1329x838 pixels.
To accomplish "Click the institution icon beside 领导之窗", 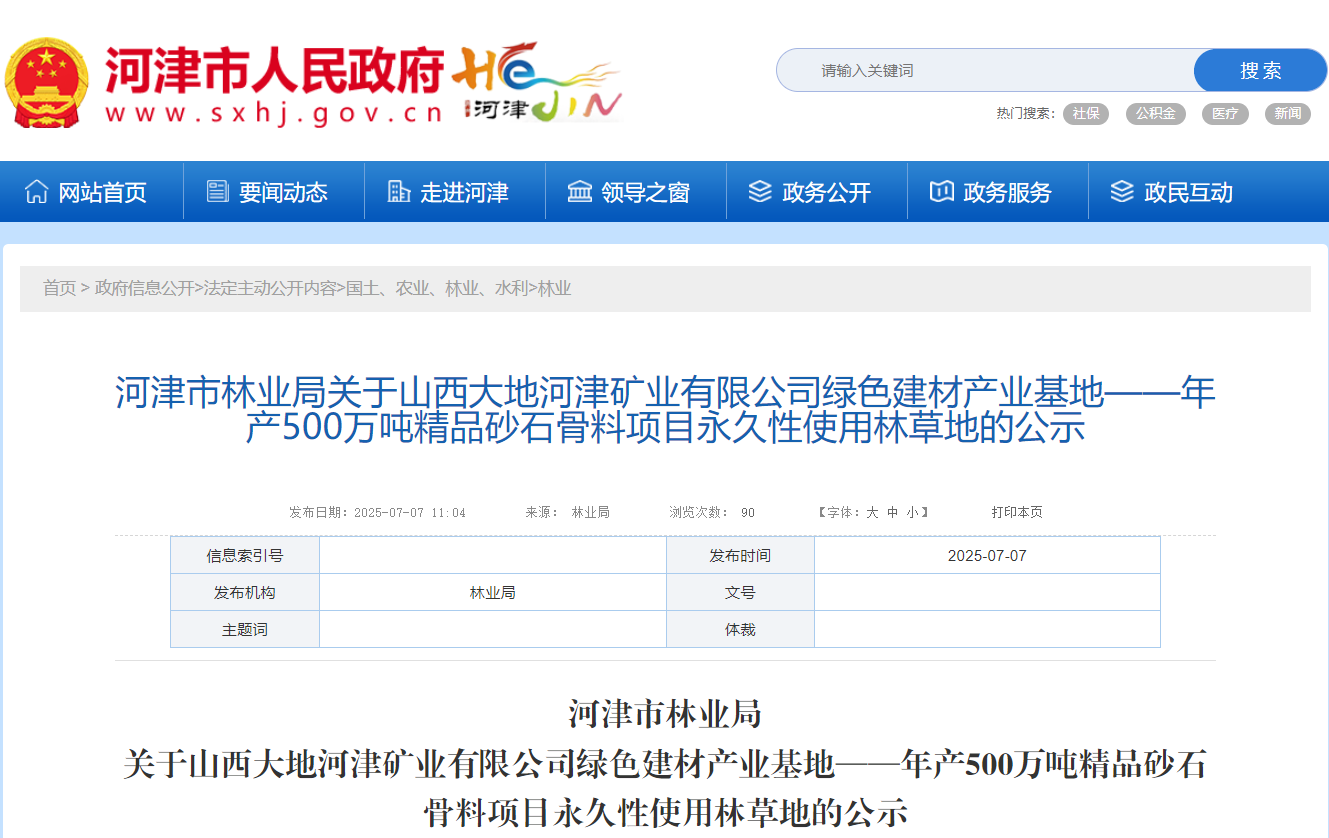I will pos(580,192).
